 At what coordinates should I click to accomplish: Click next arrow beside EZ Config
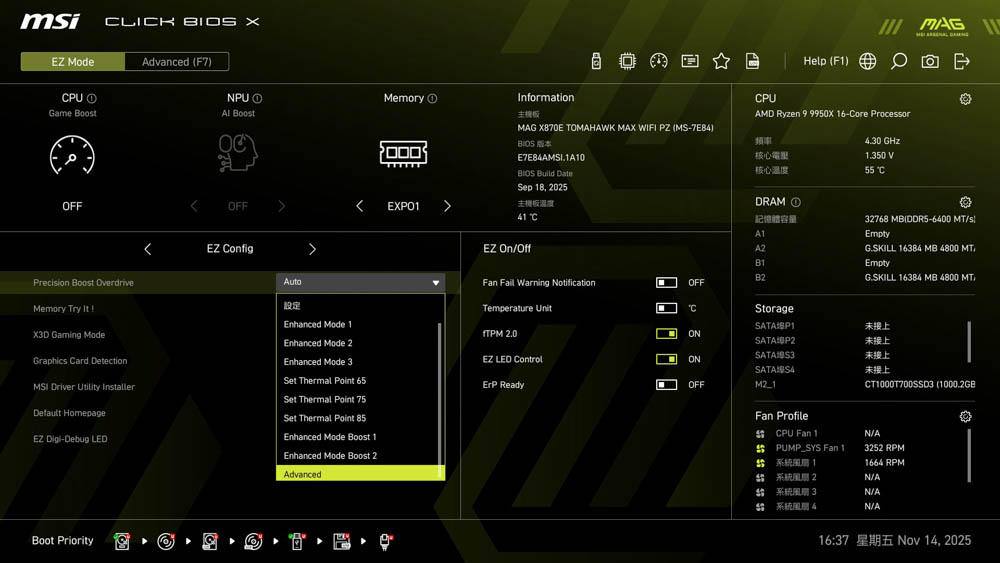pos(312,249)
